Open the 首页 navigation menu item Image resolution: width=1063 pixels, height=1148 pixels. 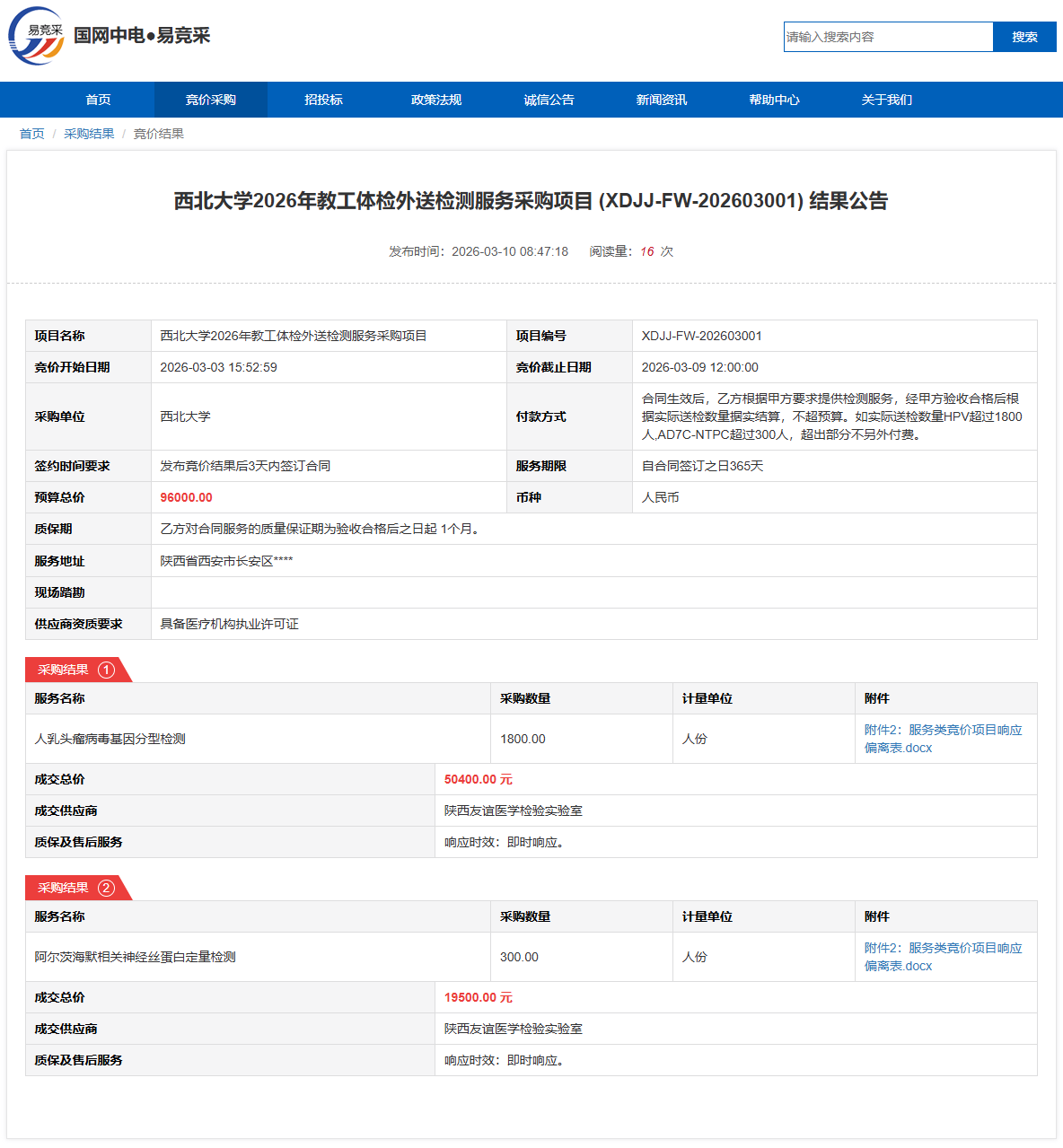click(98, 100)
